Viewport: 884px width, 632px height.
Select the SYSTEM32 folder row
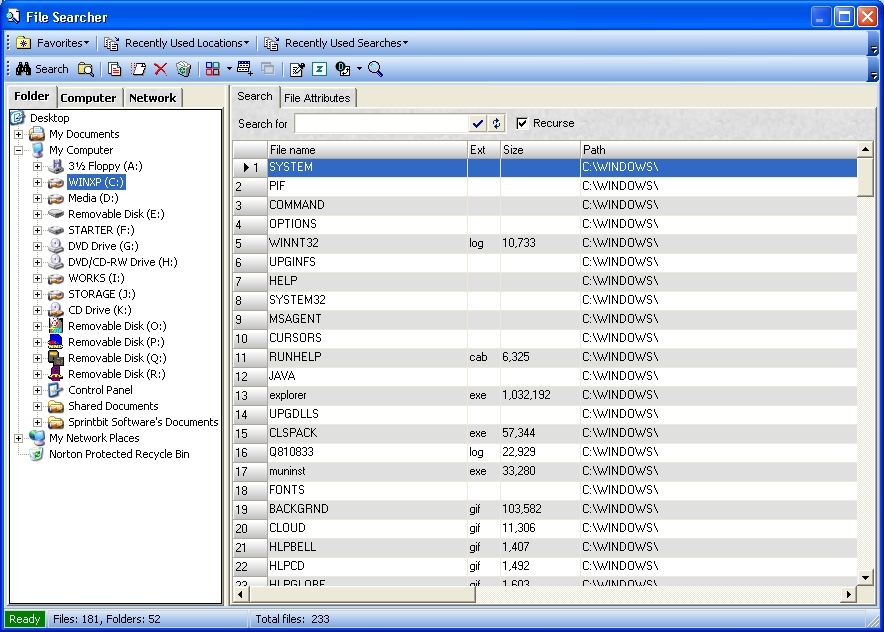[x=545, y=300]
